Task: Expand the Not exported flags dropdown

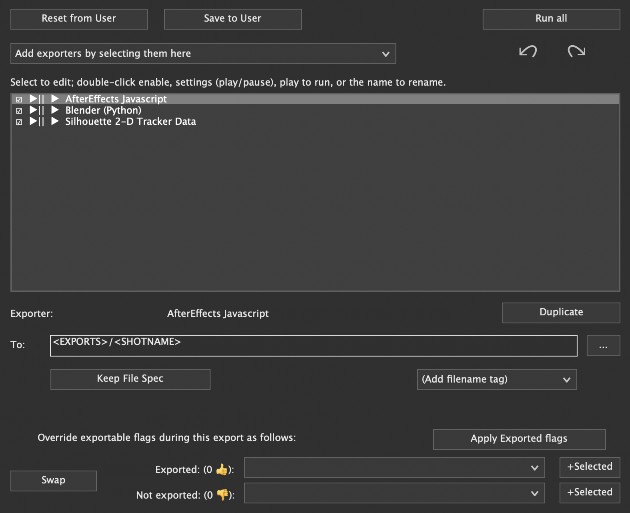Action: [396, 494]
